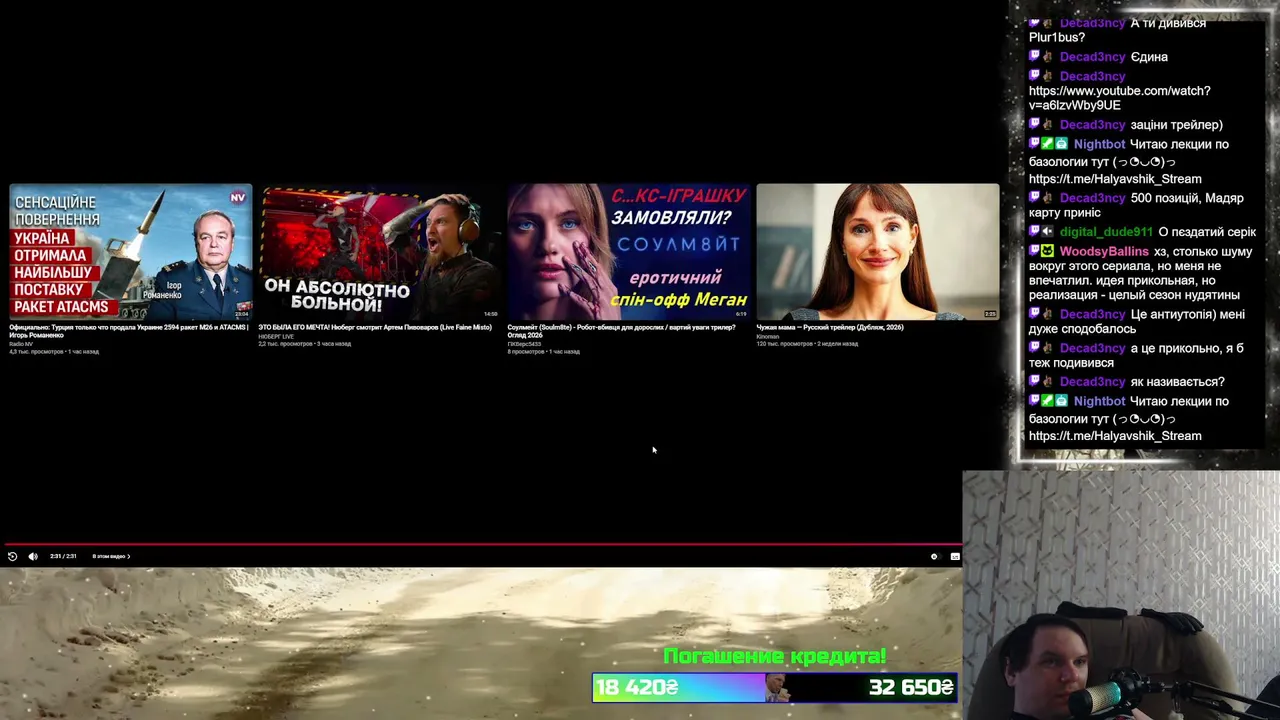This screenshot has width=1280, height=720.
Task: Click the 32 650₴ goal amount
Action: (x=911, y=687)
